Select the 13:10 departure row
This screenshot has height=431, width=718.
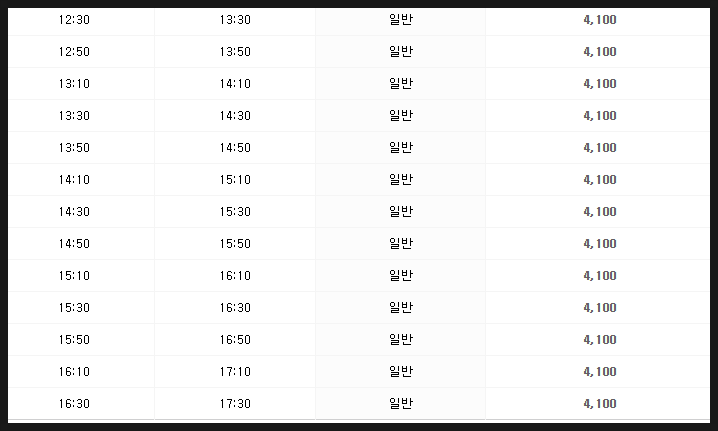[359, 84]
